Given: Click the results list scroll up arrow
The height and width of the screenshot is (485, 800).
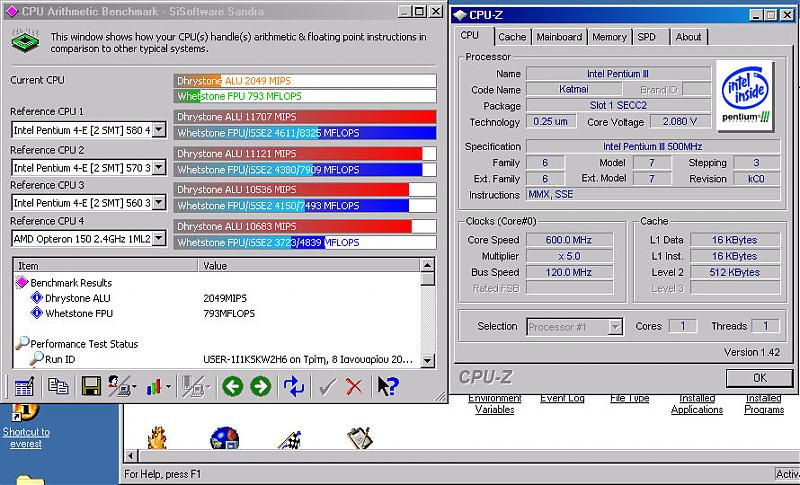Looking at the screenshot, I should coord(427,265).
